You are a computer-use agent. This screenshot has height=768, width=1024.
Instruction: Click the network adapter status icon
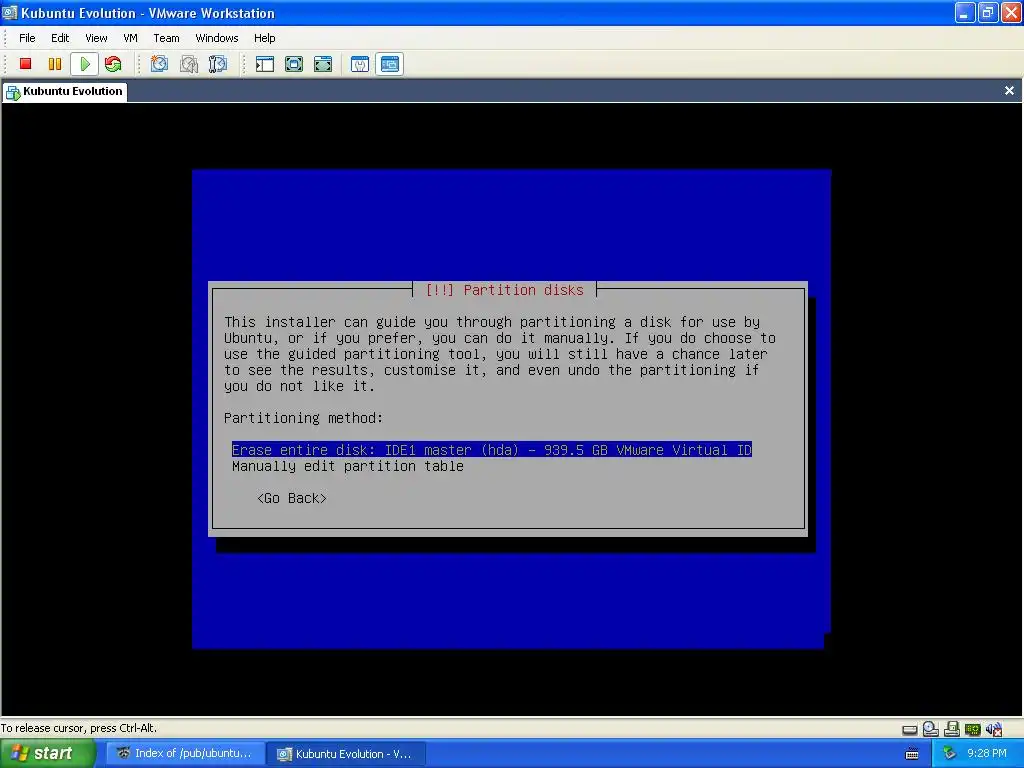(972, 729)
